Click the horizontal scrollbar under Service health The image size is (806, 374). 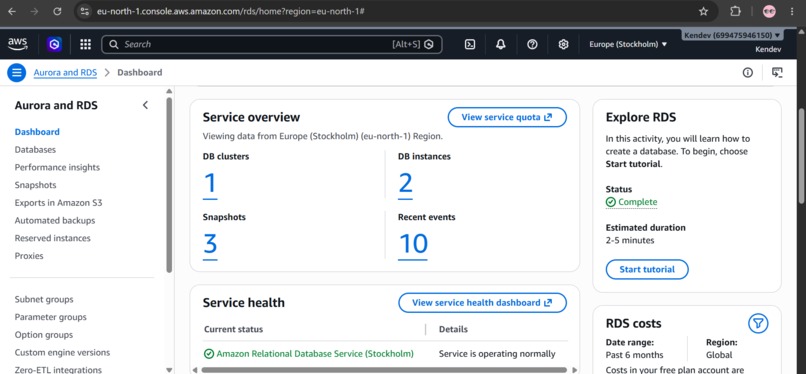pos(383,369)
